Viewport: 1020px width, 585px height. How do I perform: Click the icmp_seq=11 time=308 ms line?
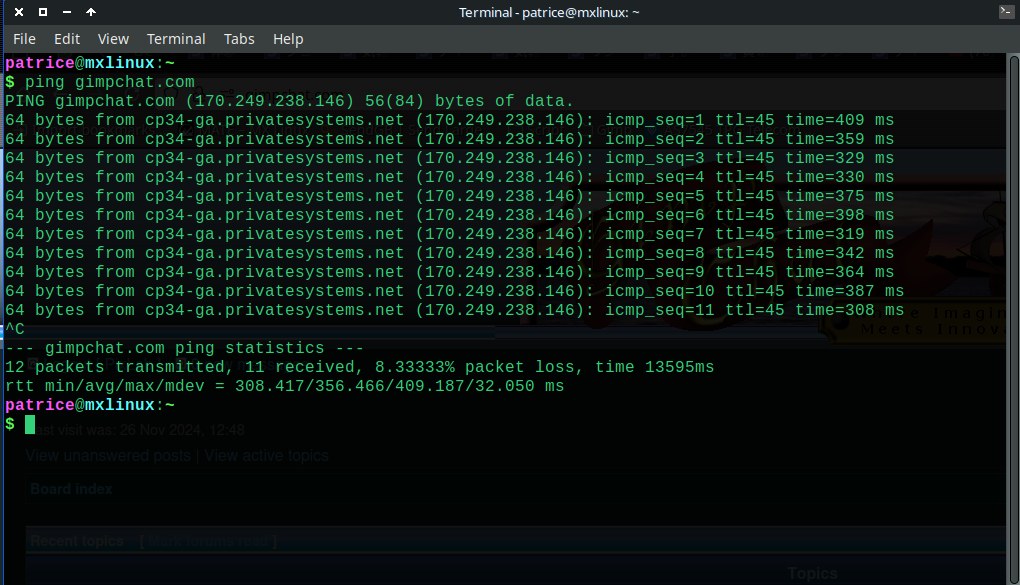pos(455,310)
